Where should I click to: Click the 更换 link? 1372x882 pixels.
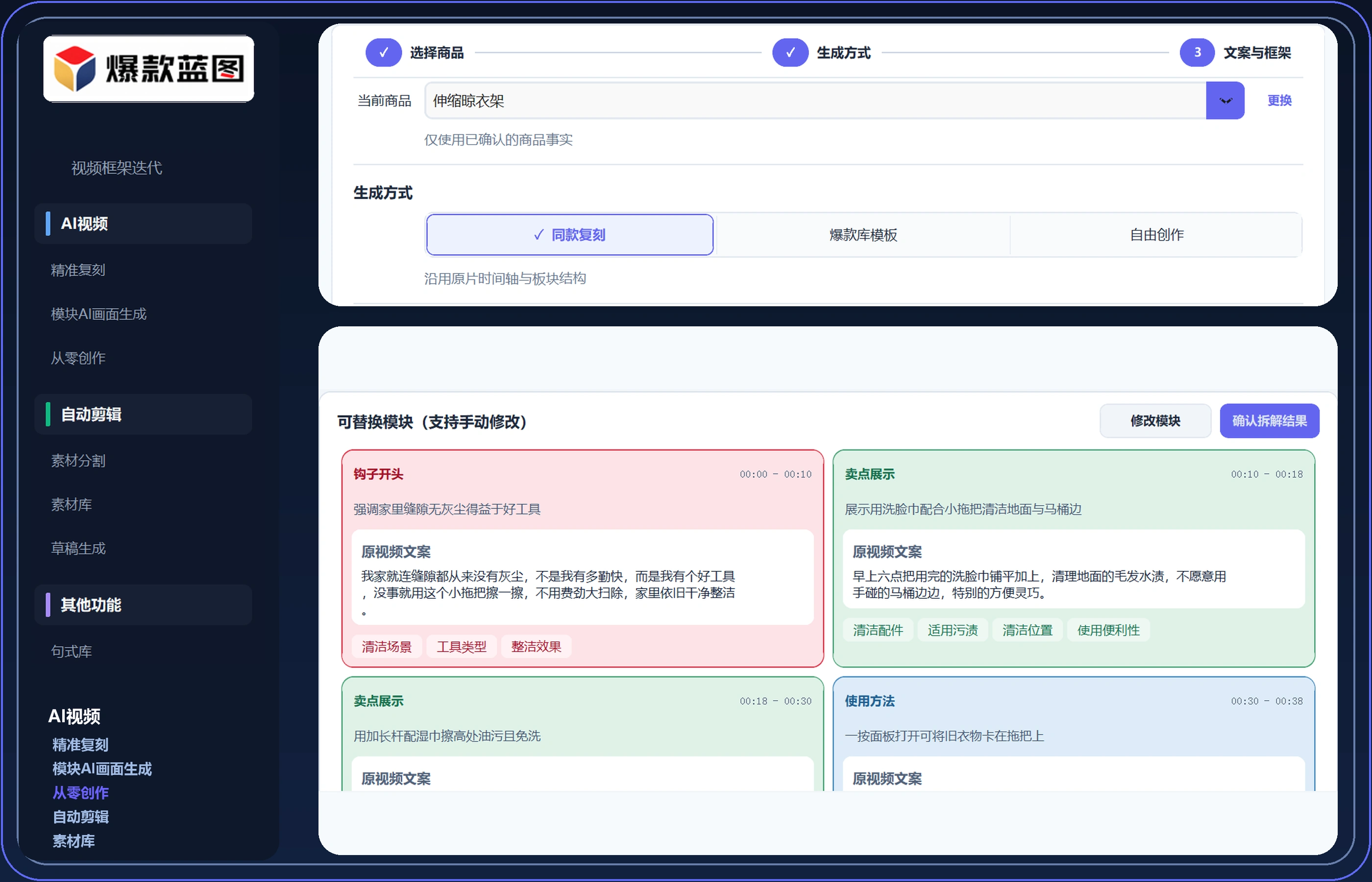[1279, 101]
